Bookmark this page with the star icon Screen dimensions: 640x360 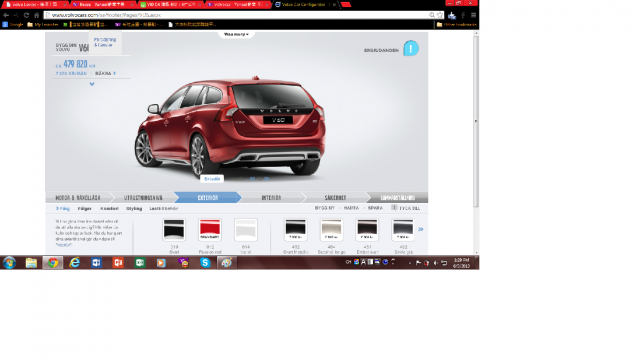440,15
